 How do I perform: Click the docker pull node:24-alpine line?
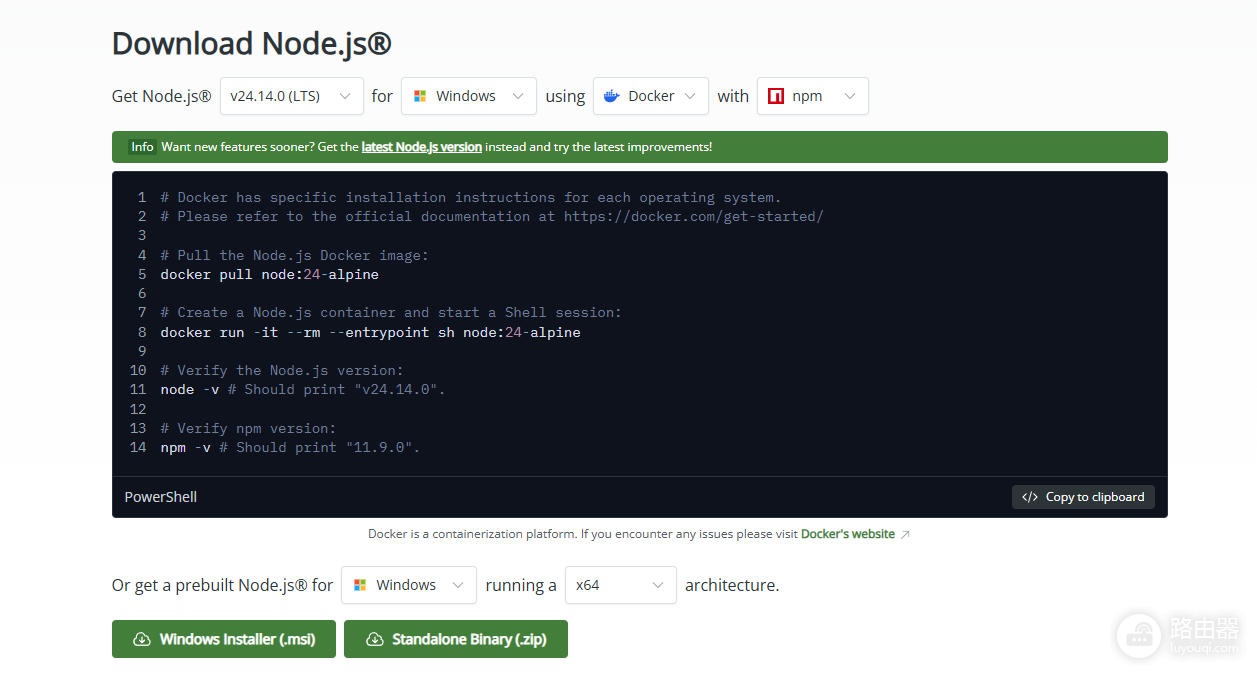tap(269, 274)
